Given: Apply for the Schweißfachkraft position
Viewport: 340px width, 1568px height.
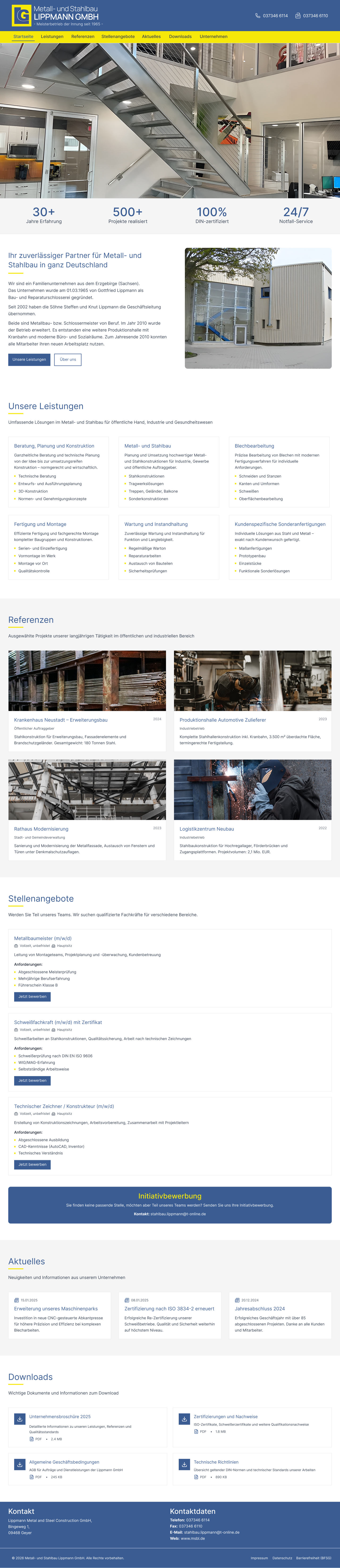Looking at the screenshot, I should [32, 1080].
